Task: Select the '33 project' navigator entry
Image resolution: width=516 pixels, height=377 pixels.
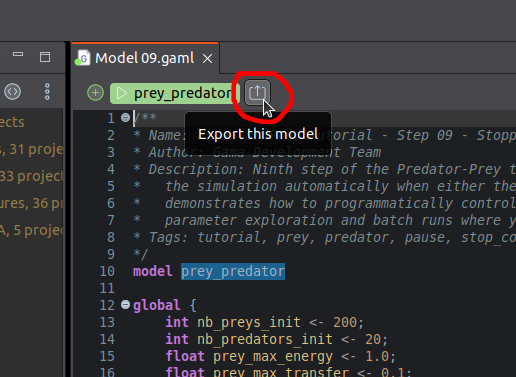Action: coord(31,176)
